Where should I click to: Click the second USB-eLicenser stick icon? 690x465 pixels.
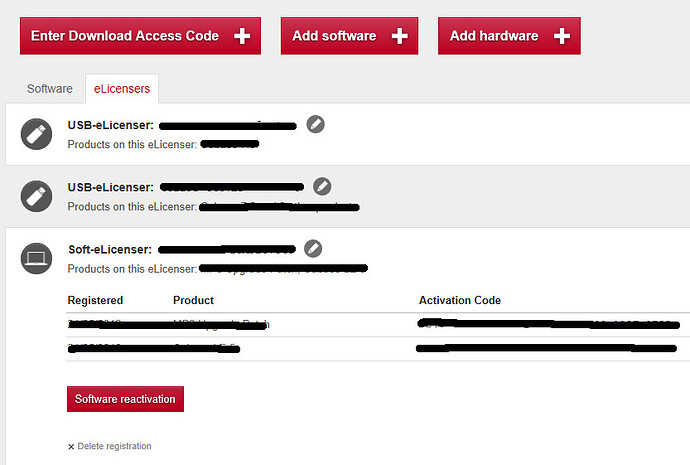coord(36,195)
